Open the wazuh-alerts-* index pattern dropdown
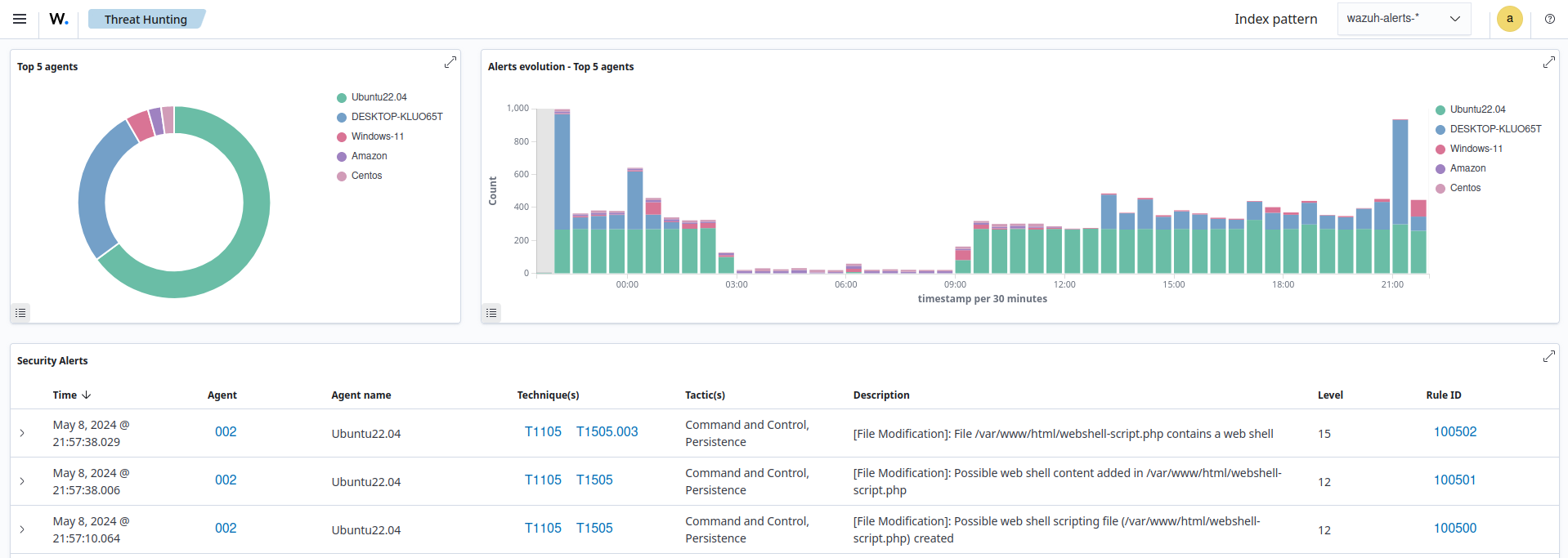The width and height of the screenshot is (1568, 558). [1403, 19]
